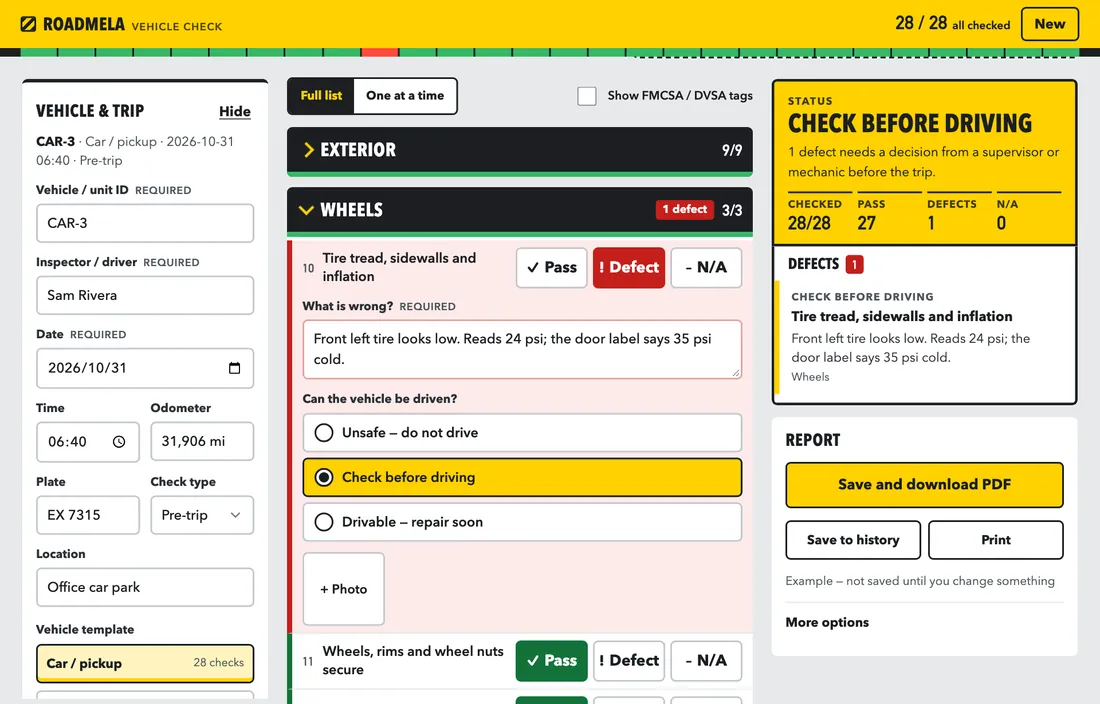Screen dimensions: 1100x704
Task: Click the Odometer input field
Action: pos(202,442)
